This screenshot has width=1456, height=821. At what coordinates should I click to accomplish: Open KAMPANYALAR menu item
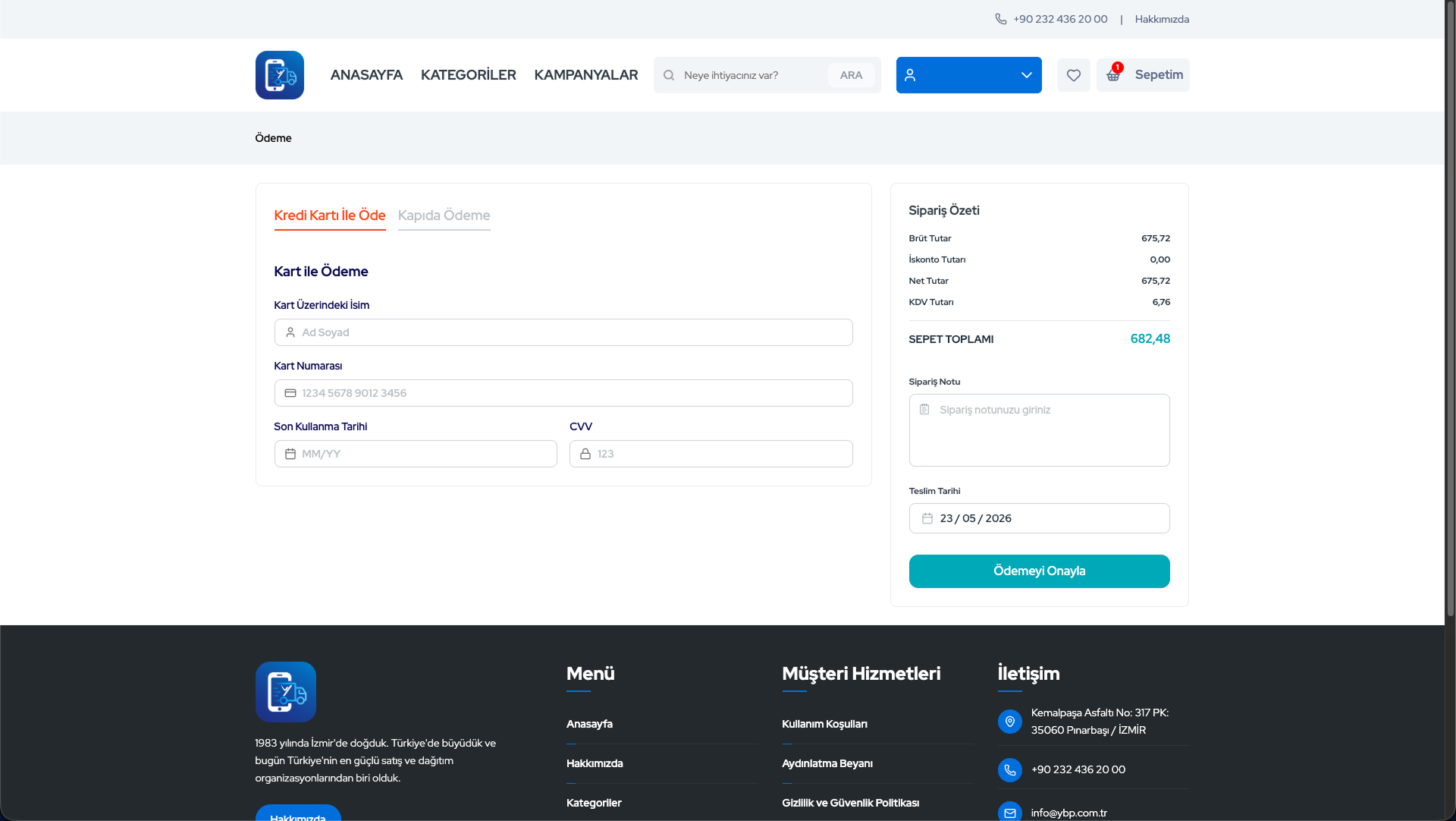pyautogui.click(x=585, y=75)
